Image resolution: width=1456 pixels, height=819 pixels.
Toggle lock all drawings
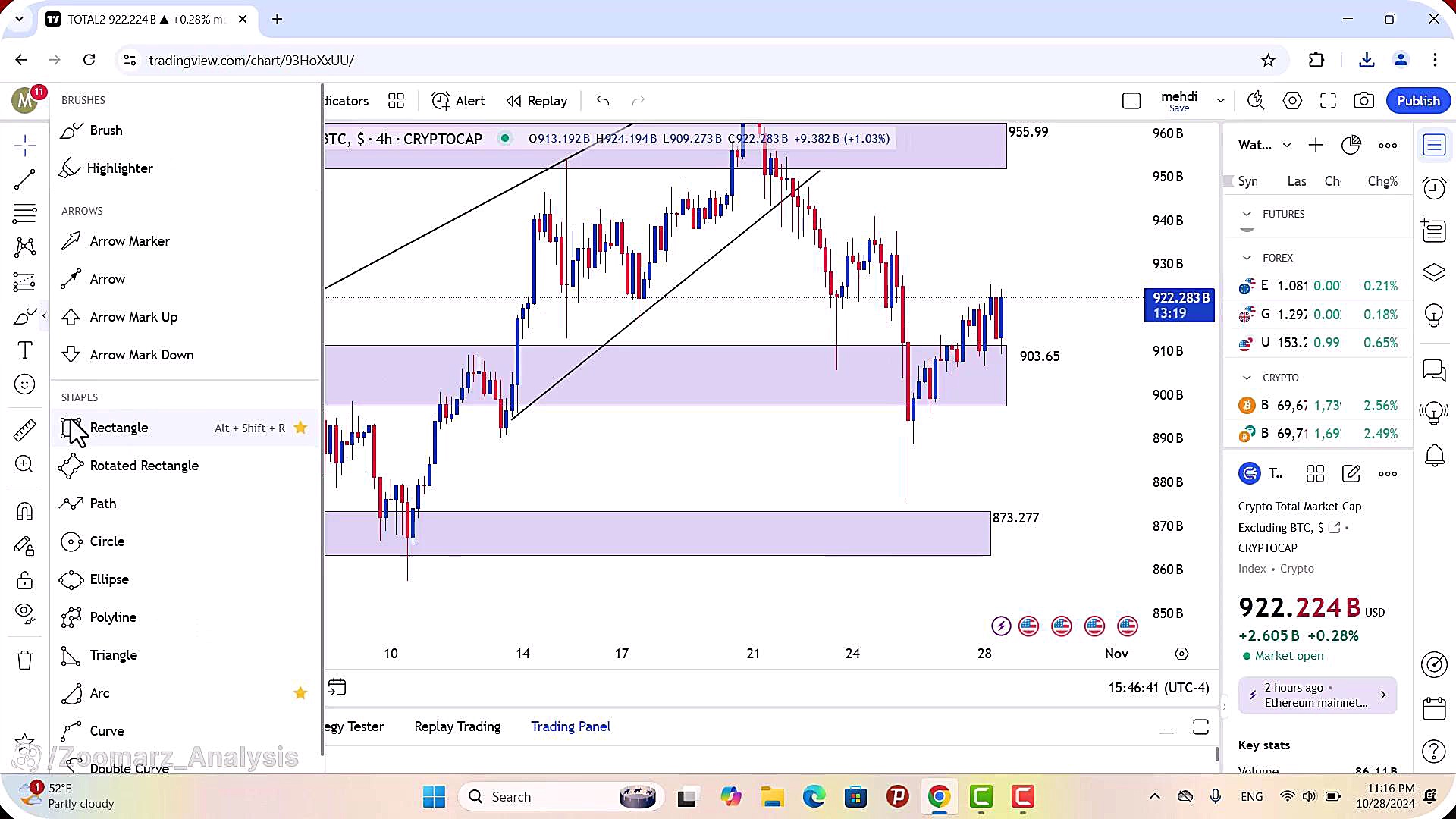(x=25, y=580)
